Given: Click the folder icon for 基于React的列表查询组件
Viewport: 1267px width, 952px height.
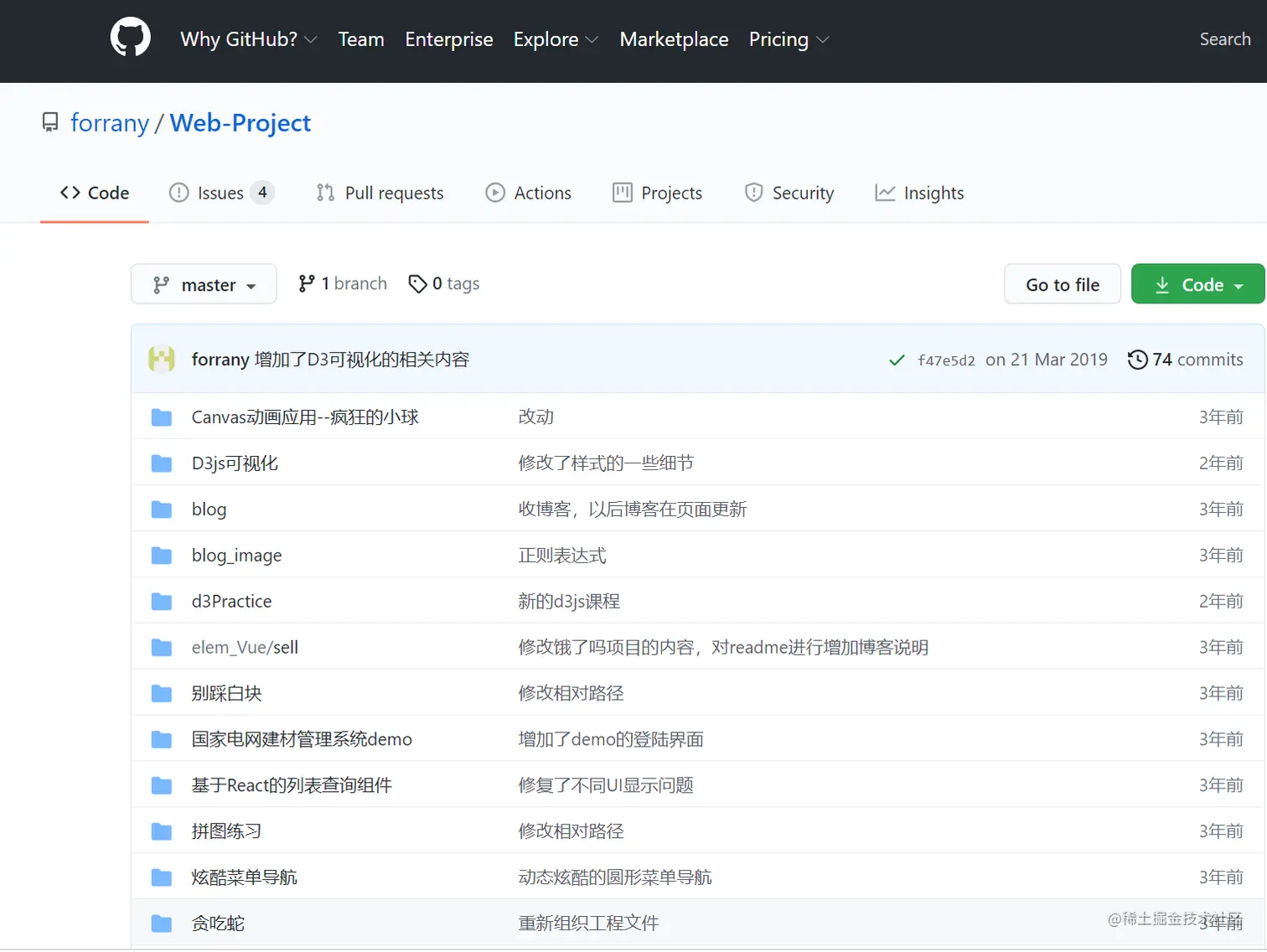Looking at the screenshot, I should pos(162,786).
